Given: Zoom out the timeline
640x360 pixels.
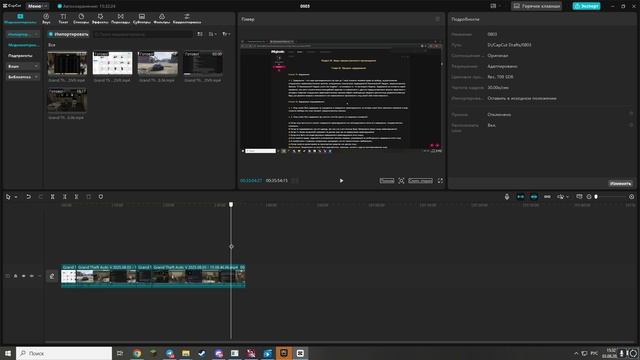Looking at the screenshot, I should pyautogui.click(x=589, y=197).
